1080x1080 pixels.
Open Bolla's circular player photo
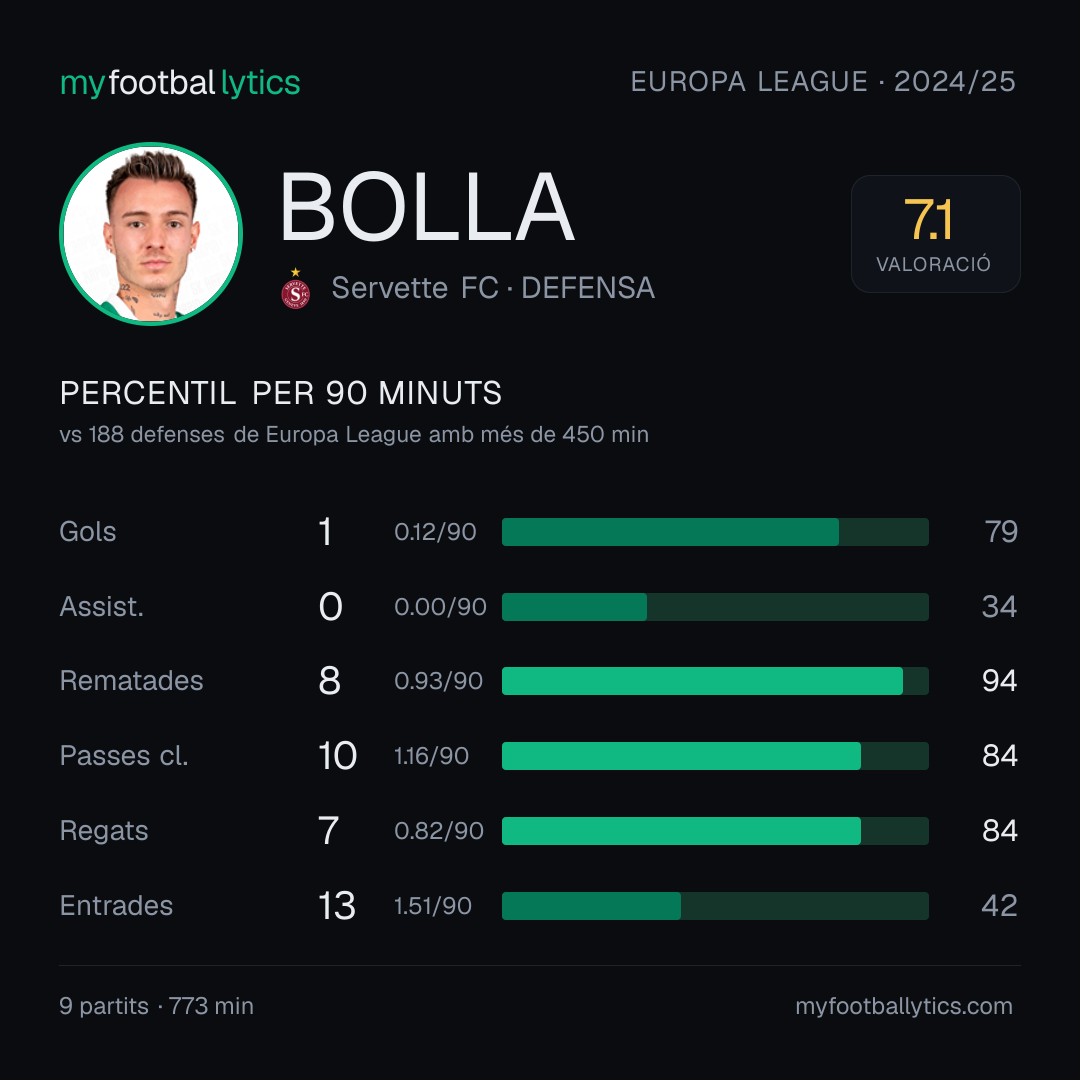click(x=152, y=234)
